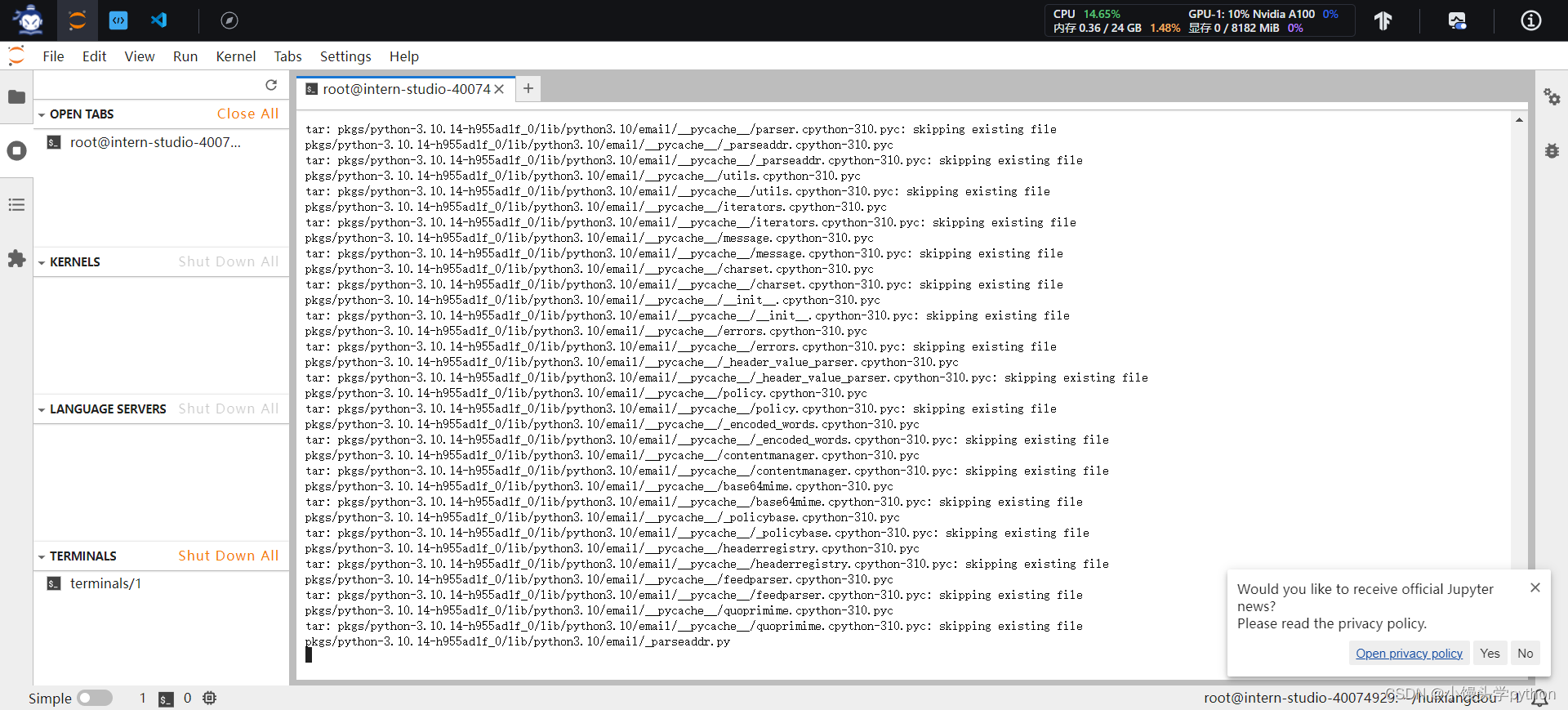Click the upload arrow icon in top bar
This screenshot has width=1568, height=710.
(1383, 20)
